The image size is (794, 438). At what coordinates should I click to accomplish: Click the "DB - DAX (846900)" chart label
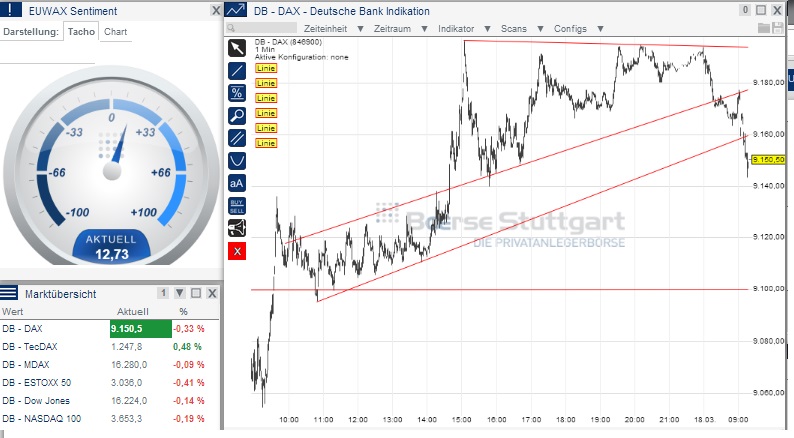coord(288,42)
